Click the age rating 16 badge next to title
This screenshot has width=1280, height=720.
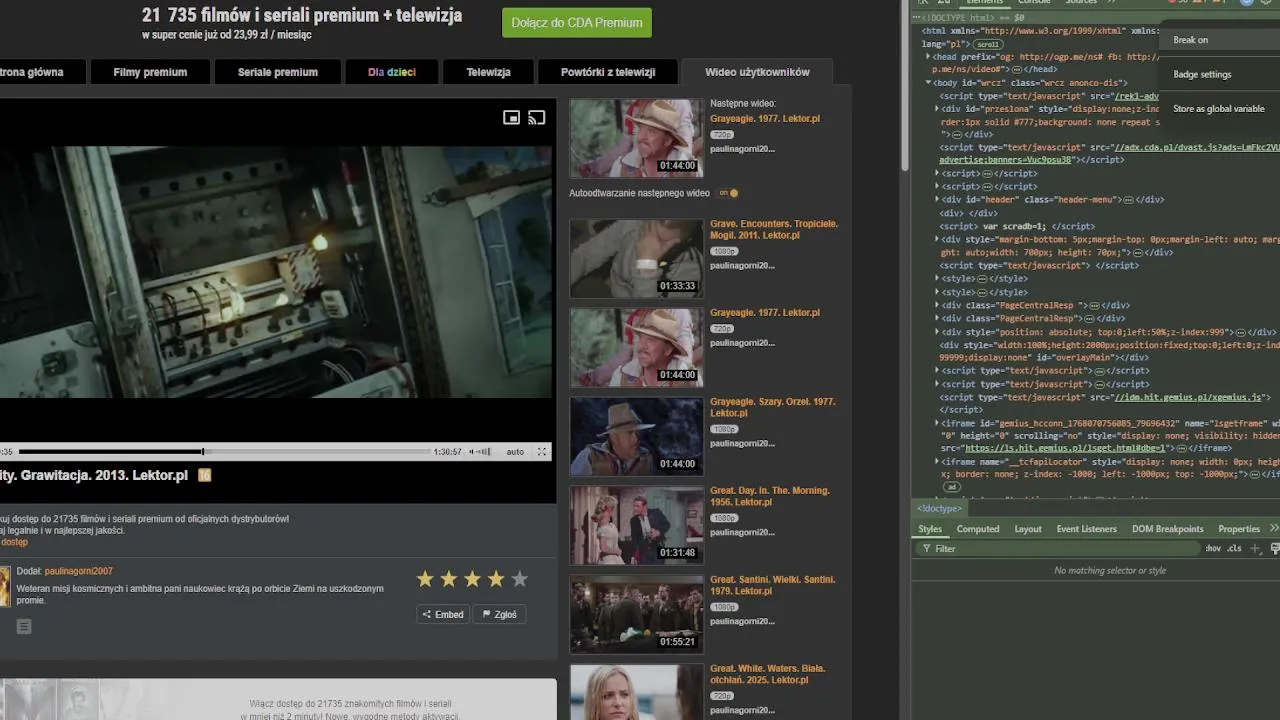coord(205,476)
